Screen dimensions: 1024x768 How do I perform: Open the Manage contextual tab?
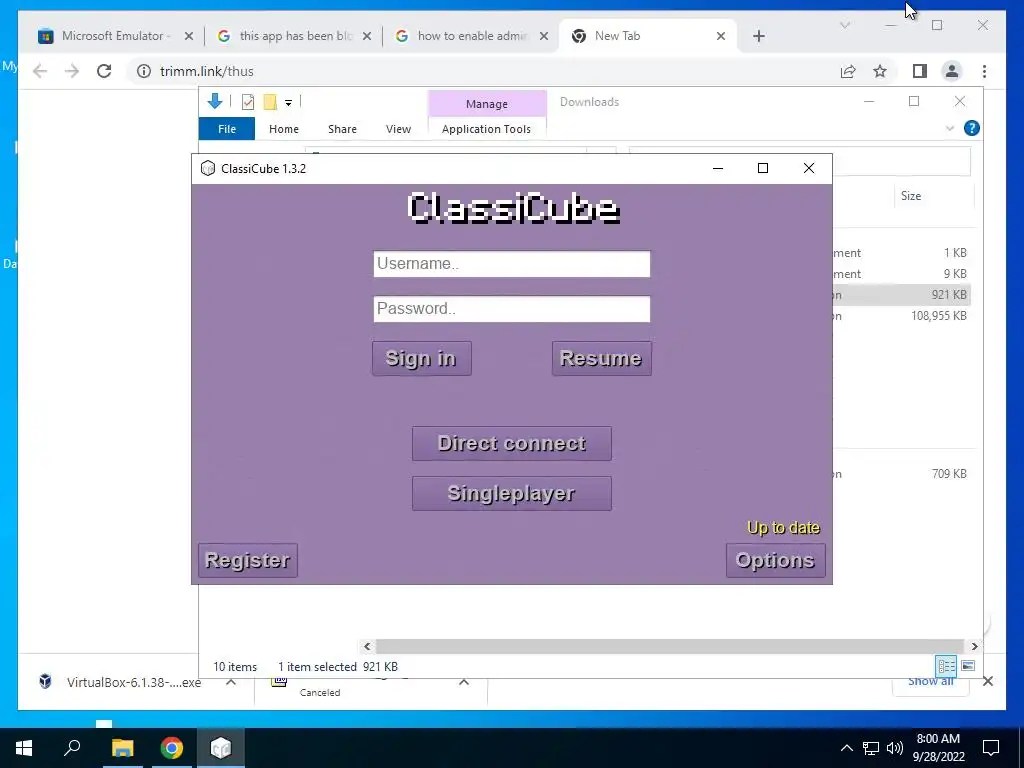pyautogui.click(x=487, y=104)
